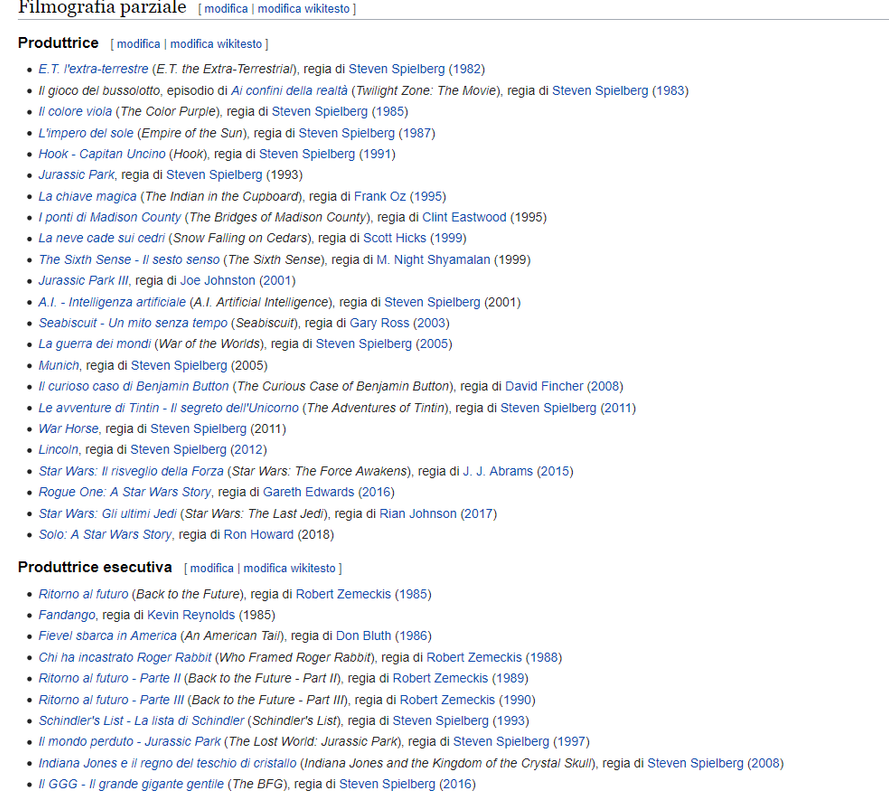This screenshot has width=889, height=800.
Task: Open the Gareth Edwards link
Action: click(308, 492)
